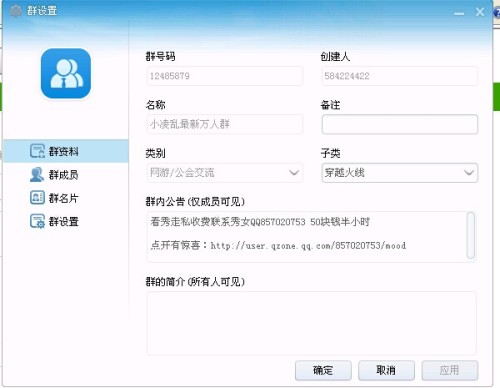Select the 群名片 card icon
Image resolution: width=500 pixels, height=388 pixels.
[x=37, y=197]
